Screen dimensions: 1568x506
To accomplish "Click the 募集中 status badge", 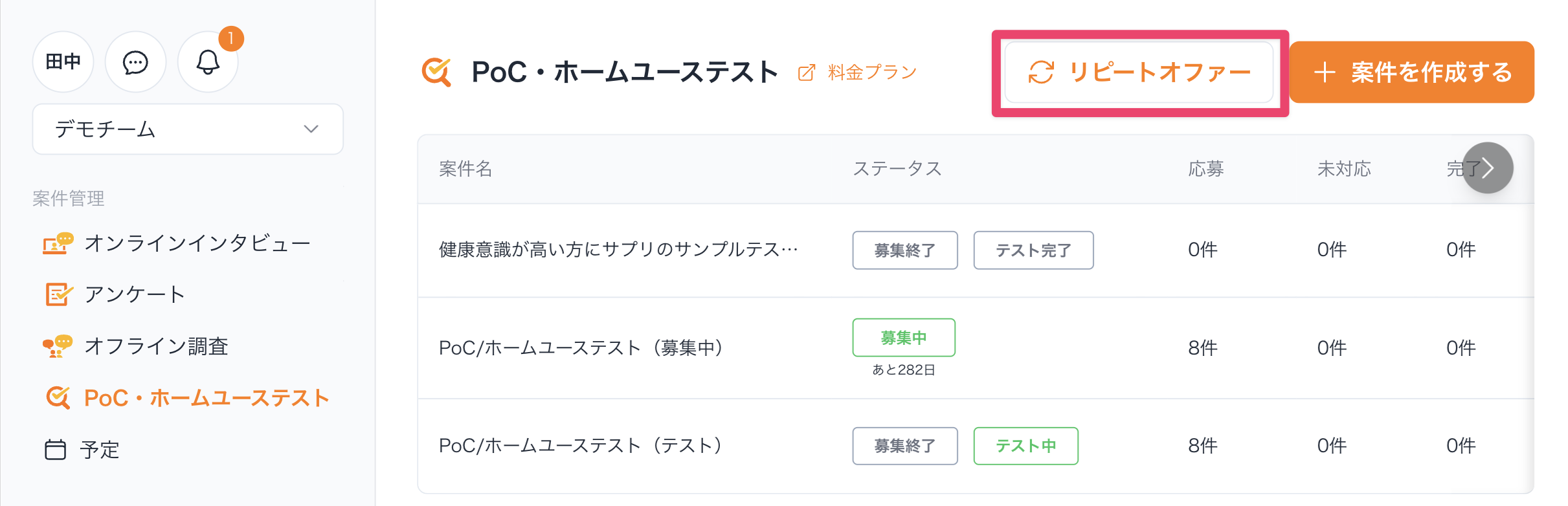I will point(904,338).
